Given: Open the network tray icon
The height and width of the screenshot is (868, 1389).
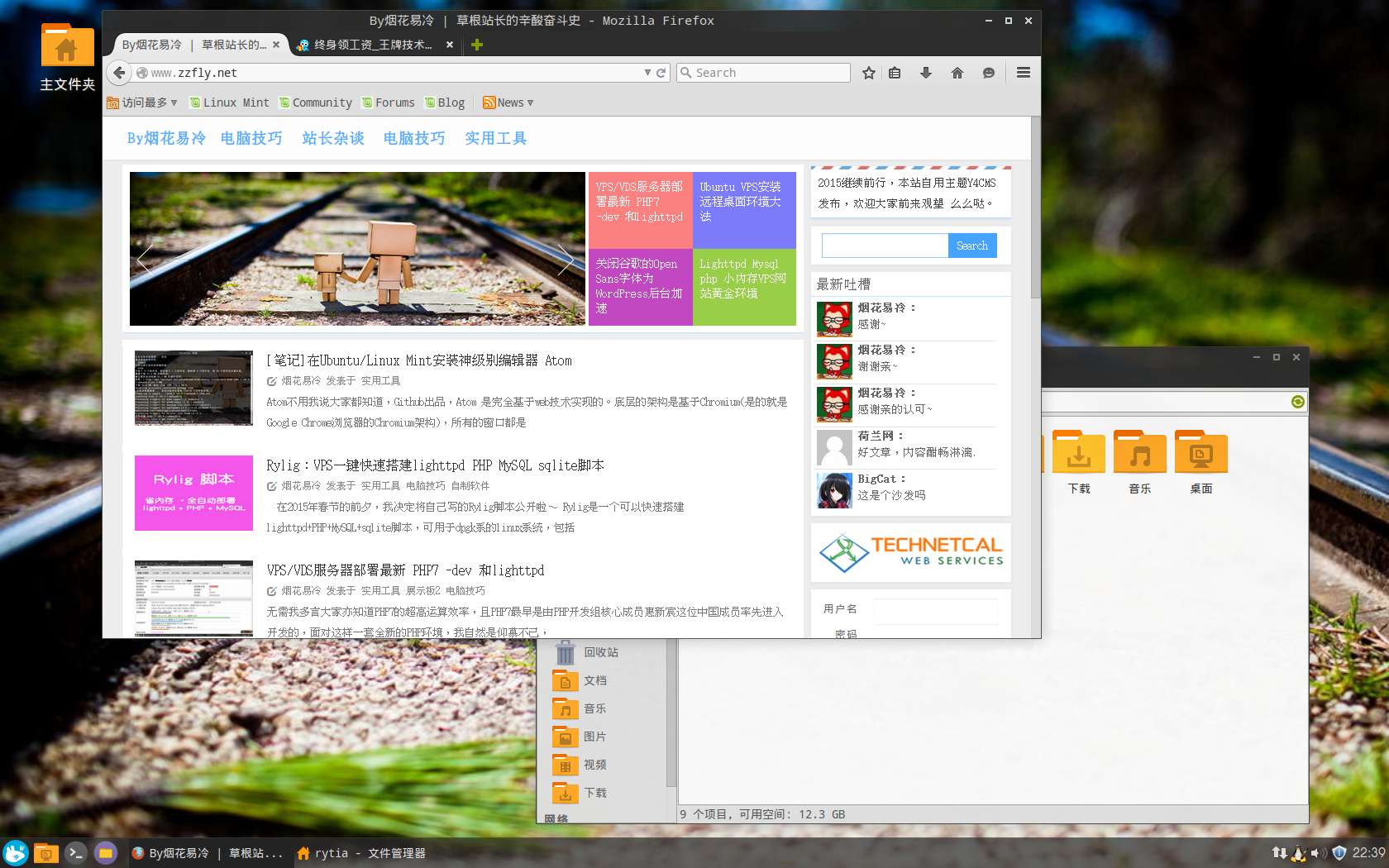Looking at the screenshot, I should tap(1279, 852).
